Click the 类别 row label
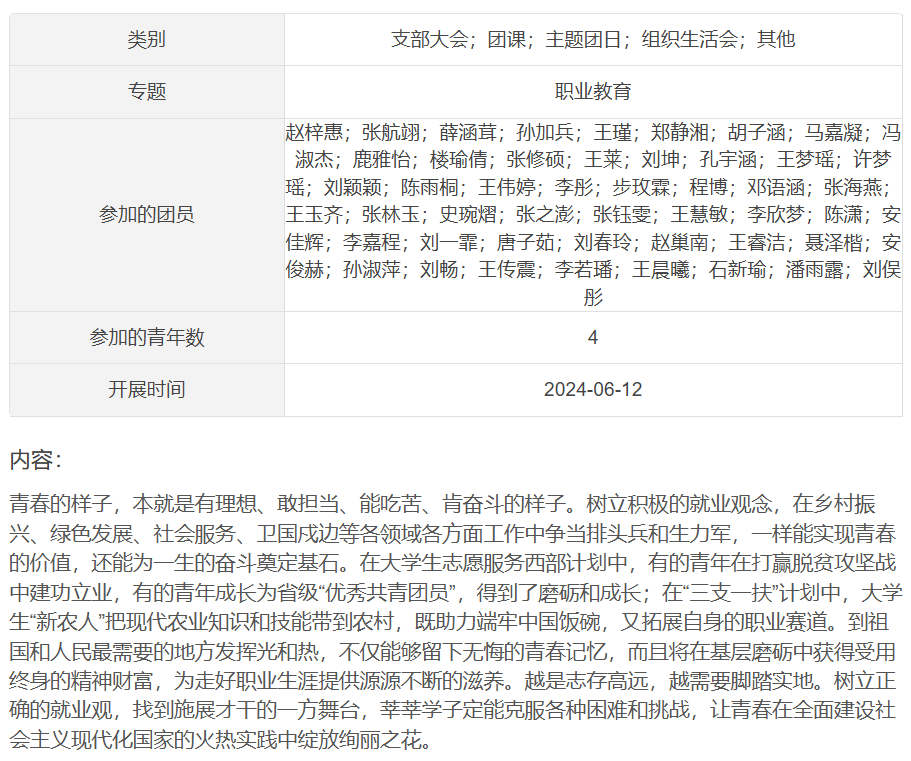 (146, 40)
